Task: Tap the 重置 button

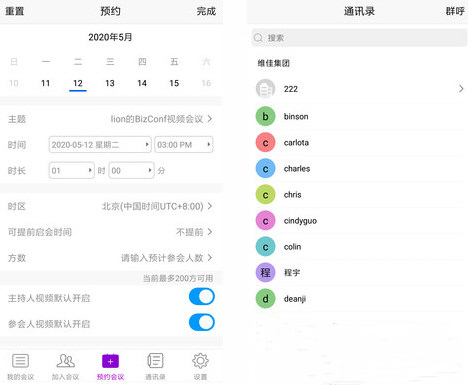Action: tap(15, 11)
